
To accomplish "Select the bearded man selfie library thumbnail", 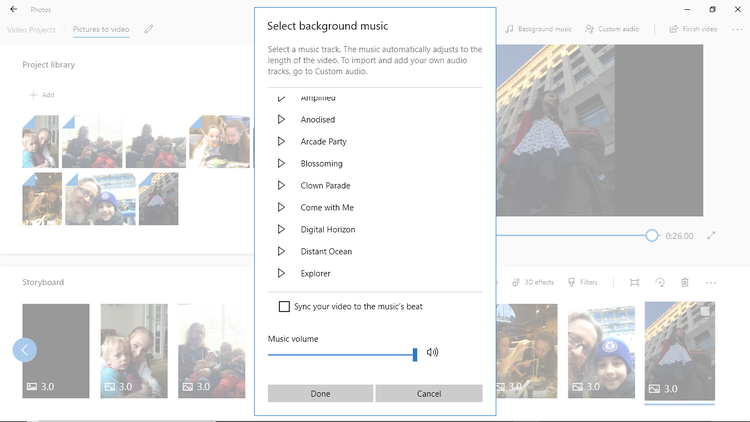I will (x=100, y=199).
